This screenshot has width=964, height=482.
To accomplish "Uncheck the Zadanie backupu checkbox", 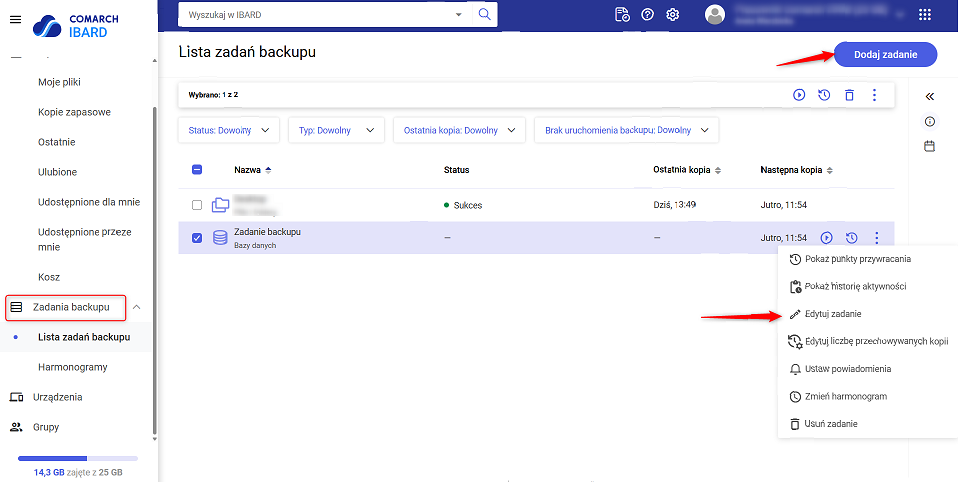I will (197, 238).
